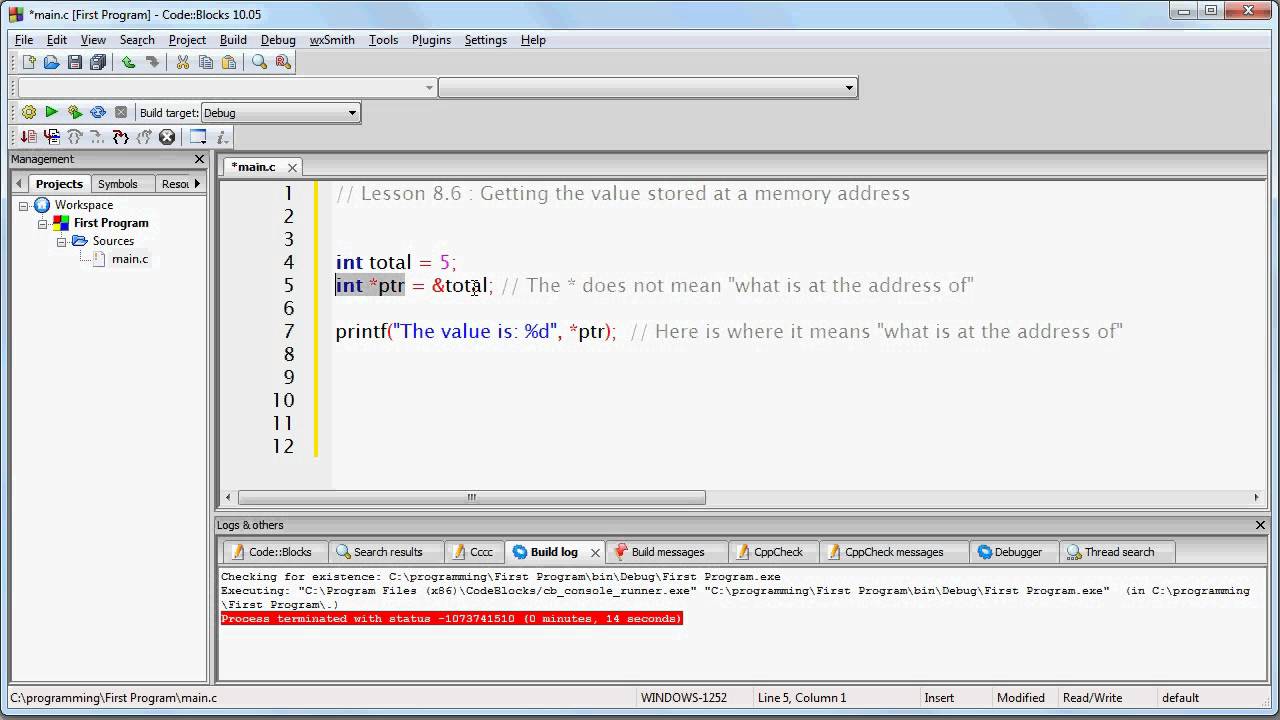Select the *main.c editor tab

[x=254, y=167]
